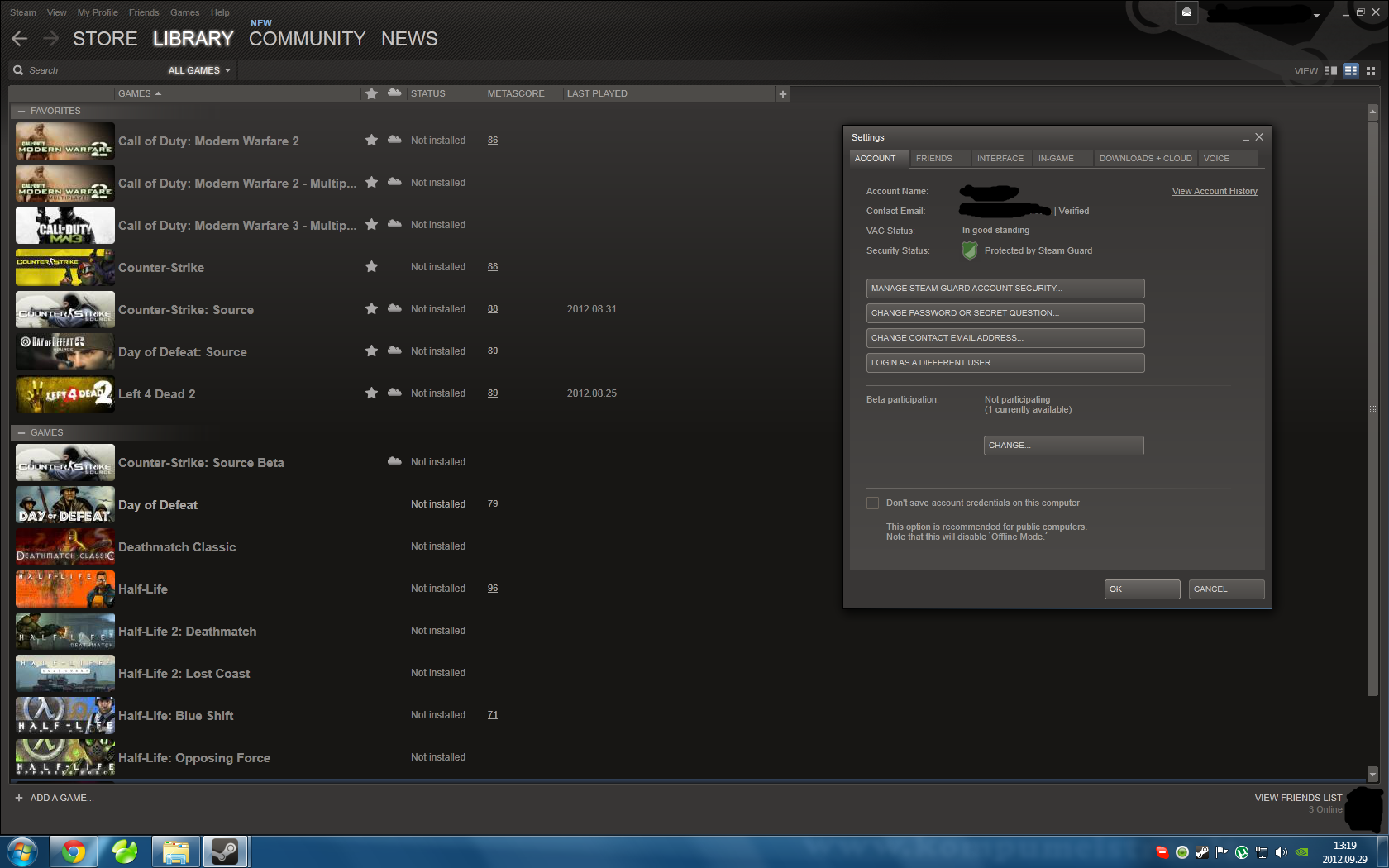The width and height of the screenshot is (1389, 868).
Task: Open the ALL GAMES filter dropdown
Action: click(x=199, y=70)
